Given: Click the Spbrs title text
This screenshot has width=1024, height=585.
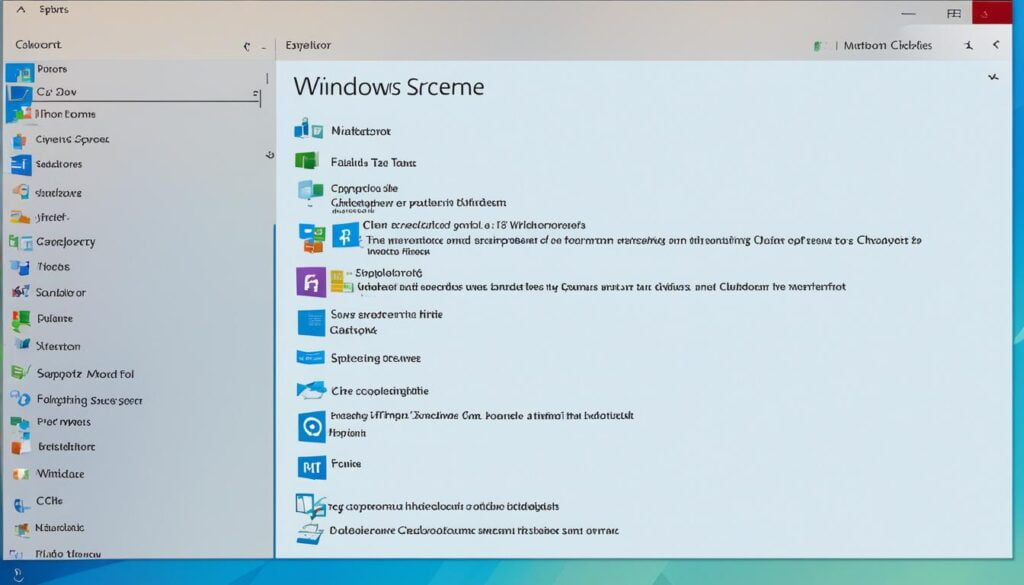Looking at the screenshot, I should pos(54,9).
